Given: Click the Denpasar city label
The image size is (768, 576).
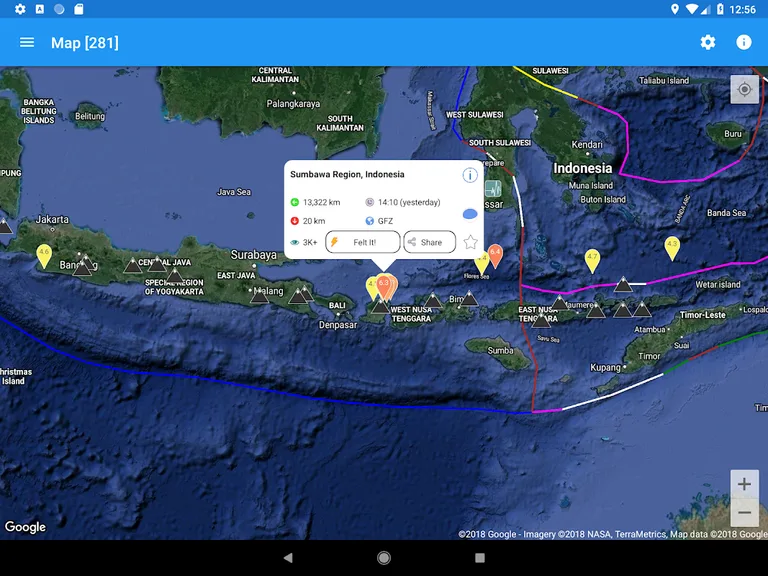Looking at the screenshot, I should [338, 325].
